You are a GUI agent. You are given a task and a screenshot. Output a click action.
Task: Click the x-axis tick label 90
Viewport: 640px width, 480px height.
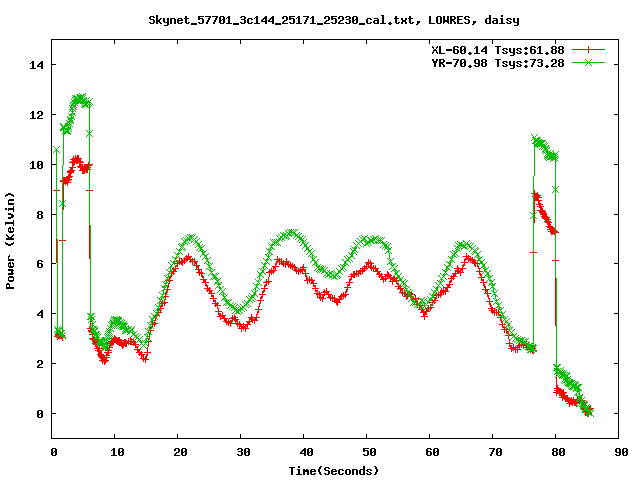tap(621, 452)
